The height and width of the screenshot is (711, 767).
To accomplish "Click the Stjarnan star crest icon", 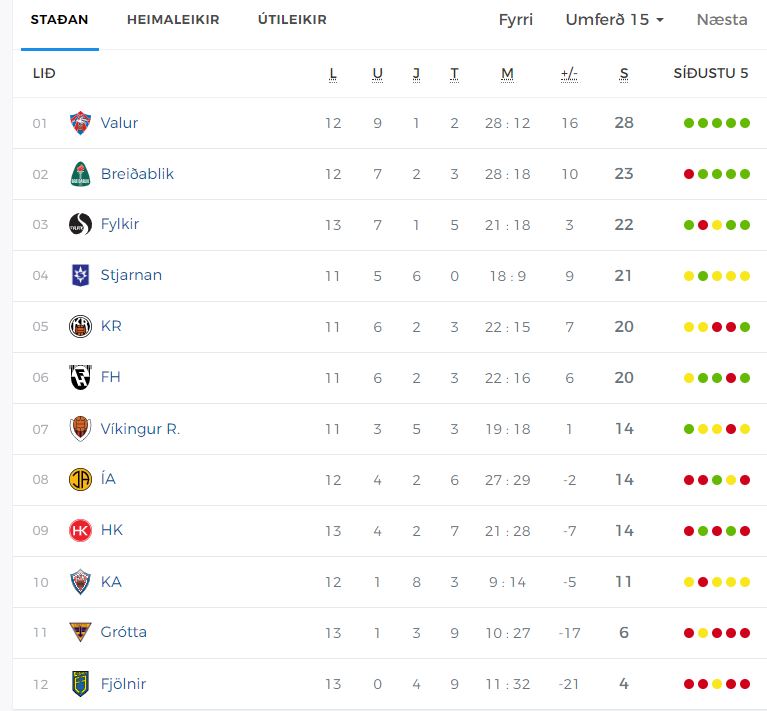I will coord(80,275).
